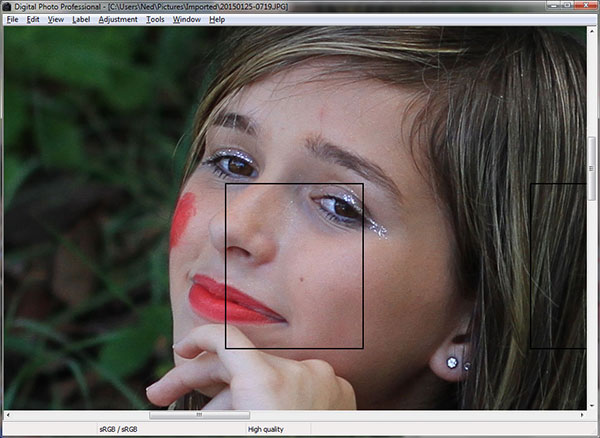Screen dimensions: 600x438
Task: Click the horizontal scrollbar thumb below the photo
Action: (199, 414)
